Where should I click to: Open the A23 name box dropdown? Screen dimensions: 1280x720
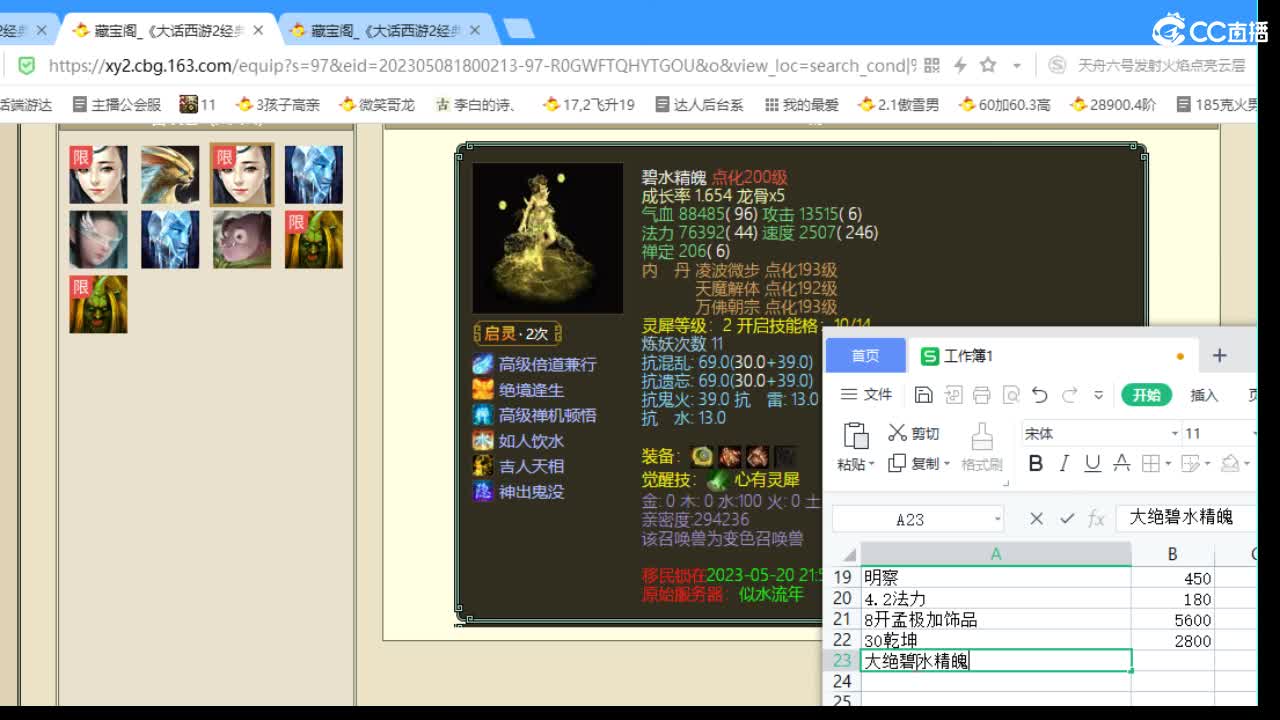point(998,519)
